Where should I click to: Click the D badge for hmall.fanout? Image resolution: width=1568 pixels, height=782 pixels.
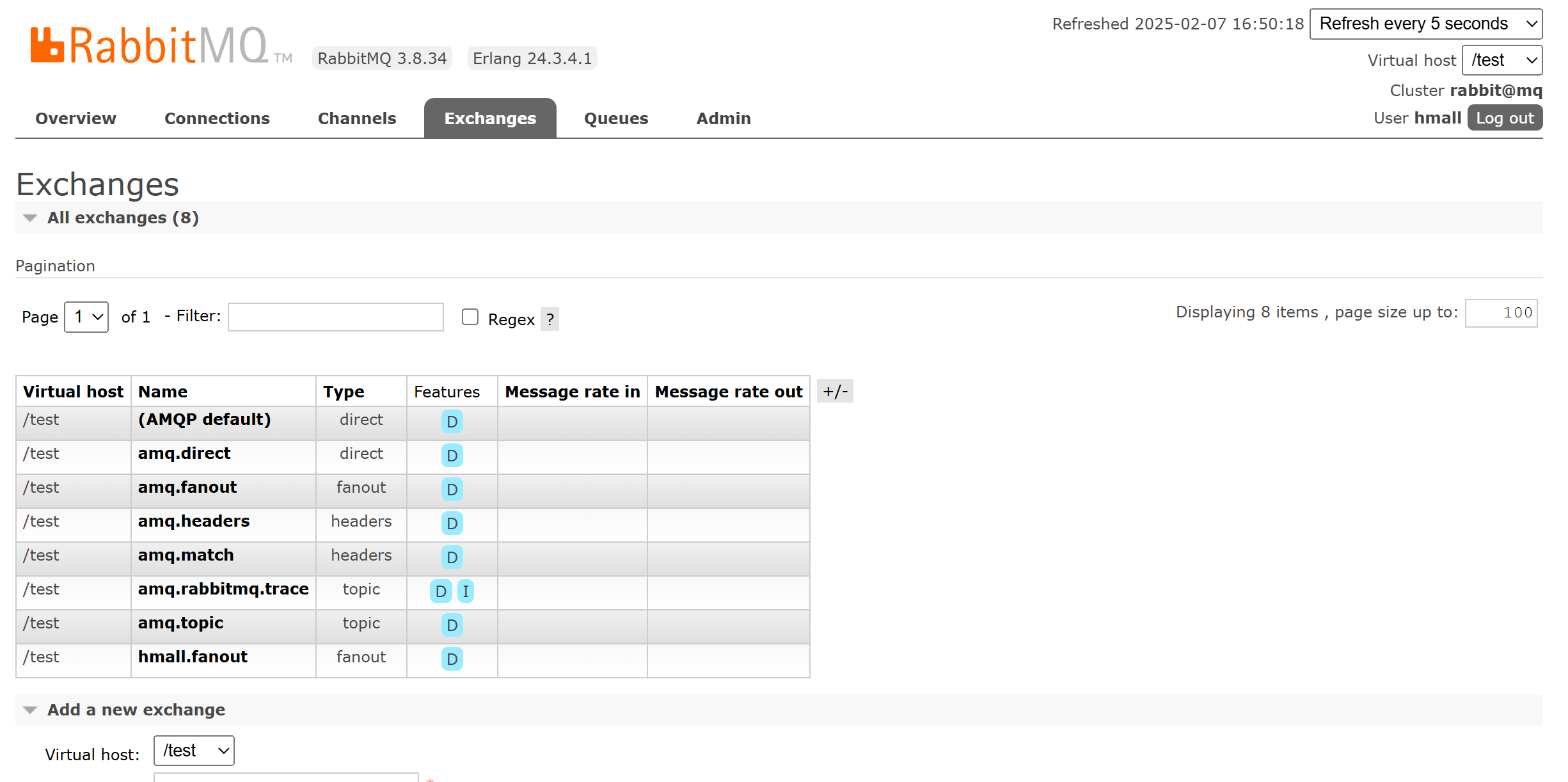(452, 659)
